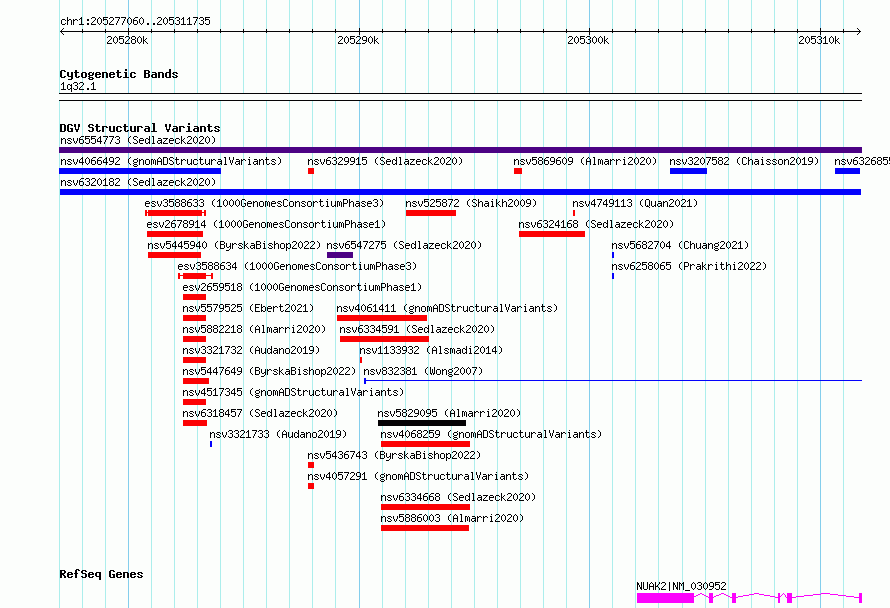Click the purple nsv6547275 variant bar
Screen dimensions: 890x608
click(x=340, y=255)
